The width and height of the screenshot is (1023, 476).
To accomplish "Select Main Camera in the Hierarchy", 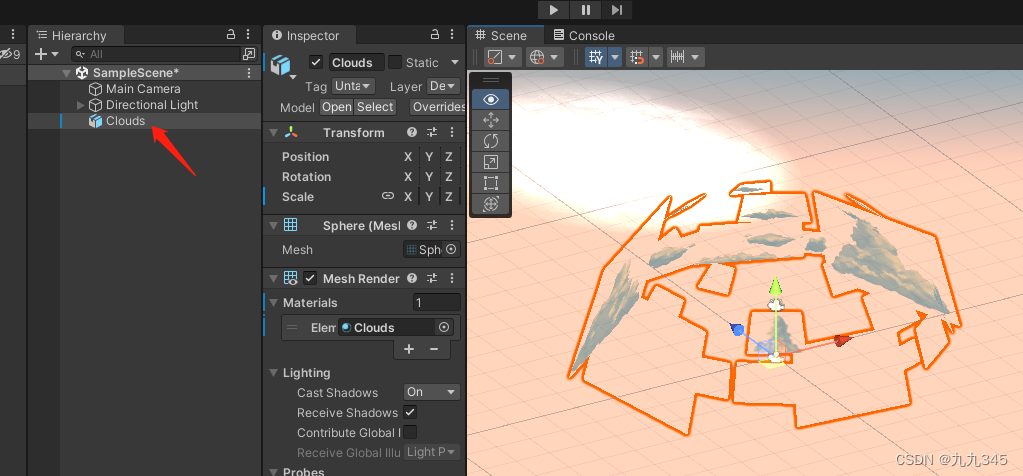I will (143, 89).
